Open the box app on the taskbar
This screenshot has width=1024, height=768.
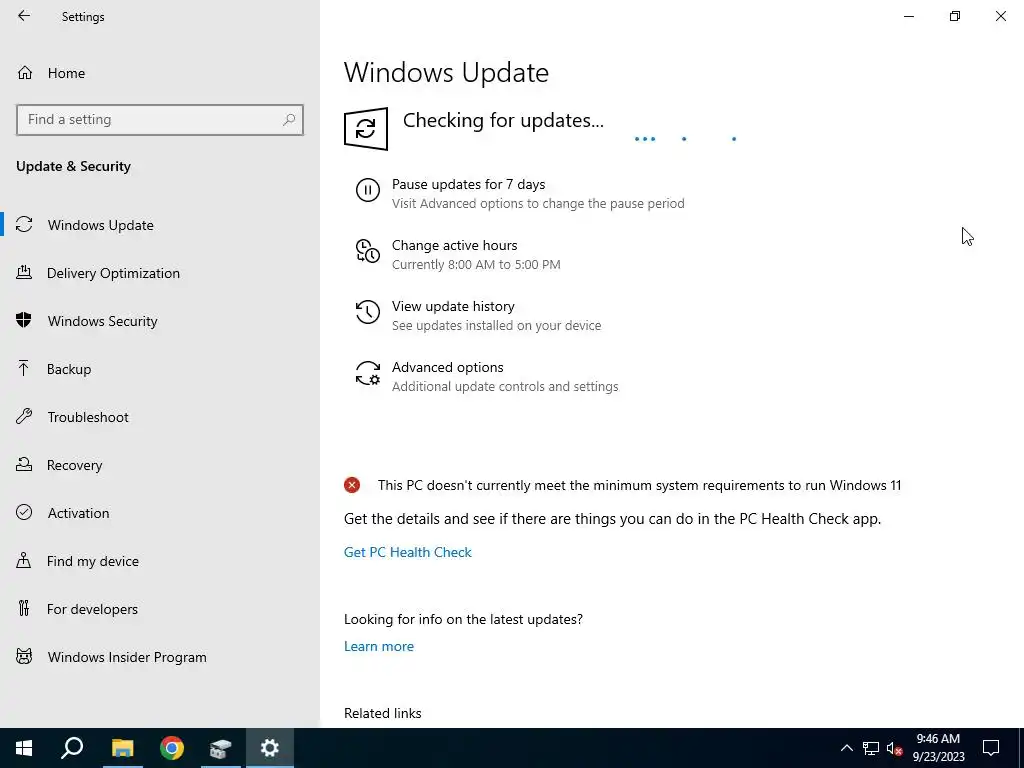pyautogui.click(x=221, y=748)
